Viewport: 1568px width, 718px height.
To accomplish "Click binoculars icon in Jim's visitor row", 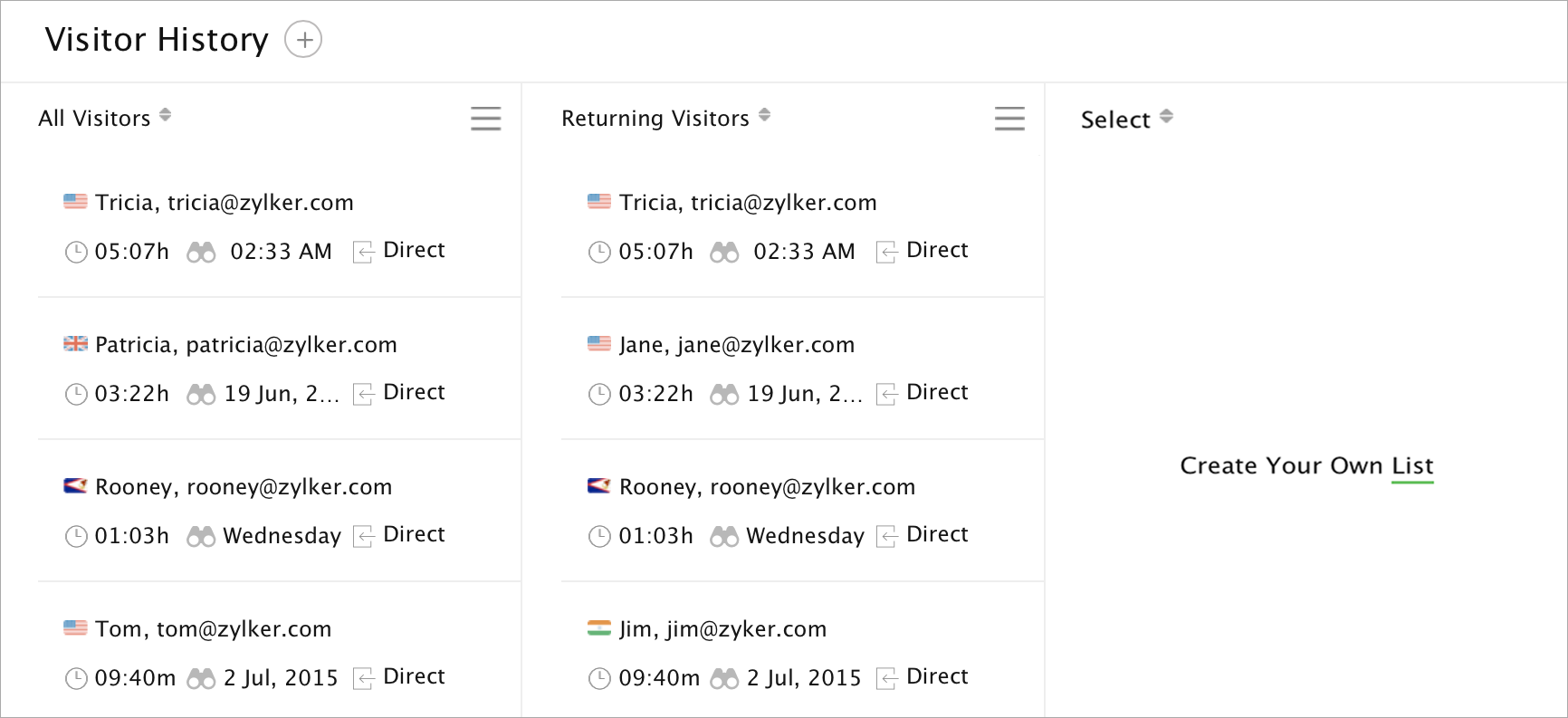I will click(724, 678).
